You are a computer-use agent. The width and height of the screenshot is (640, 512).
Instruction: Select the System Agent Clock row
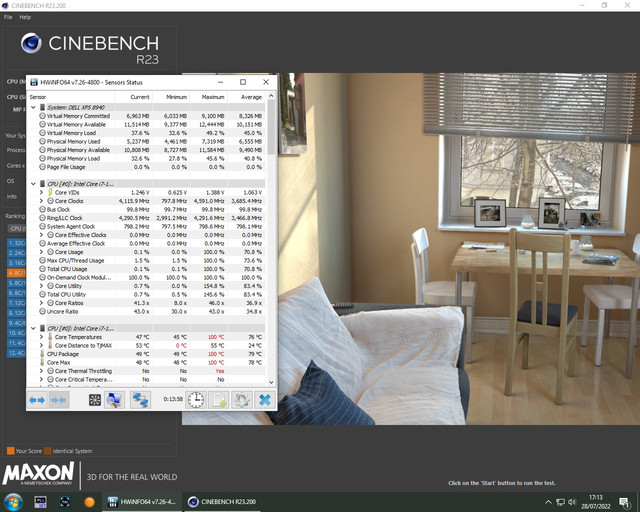pyautogui.click(x=146, y=226)
